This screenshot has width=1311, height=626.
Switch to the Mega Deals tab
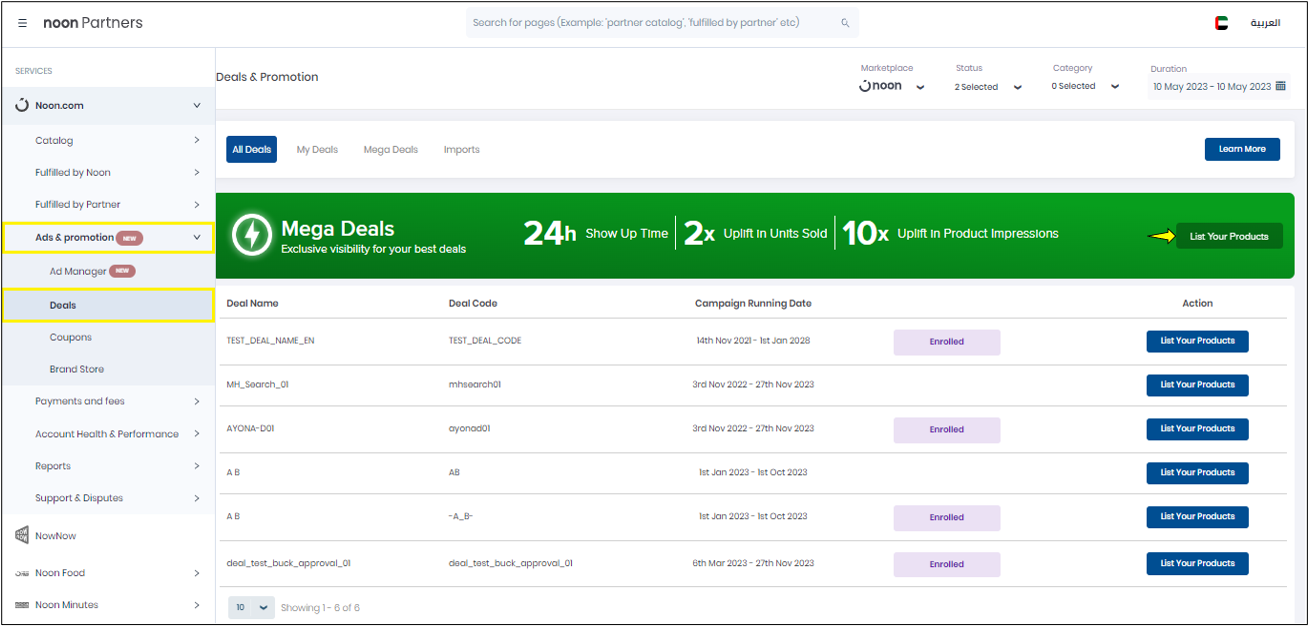(x=390, y=150)
